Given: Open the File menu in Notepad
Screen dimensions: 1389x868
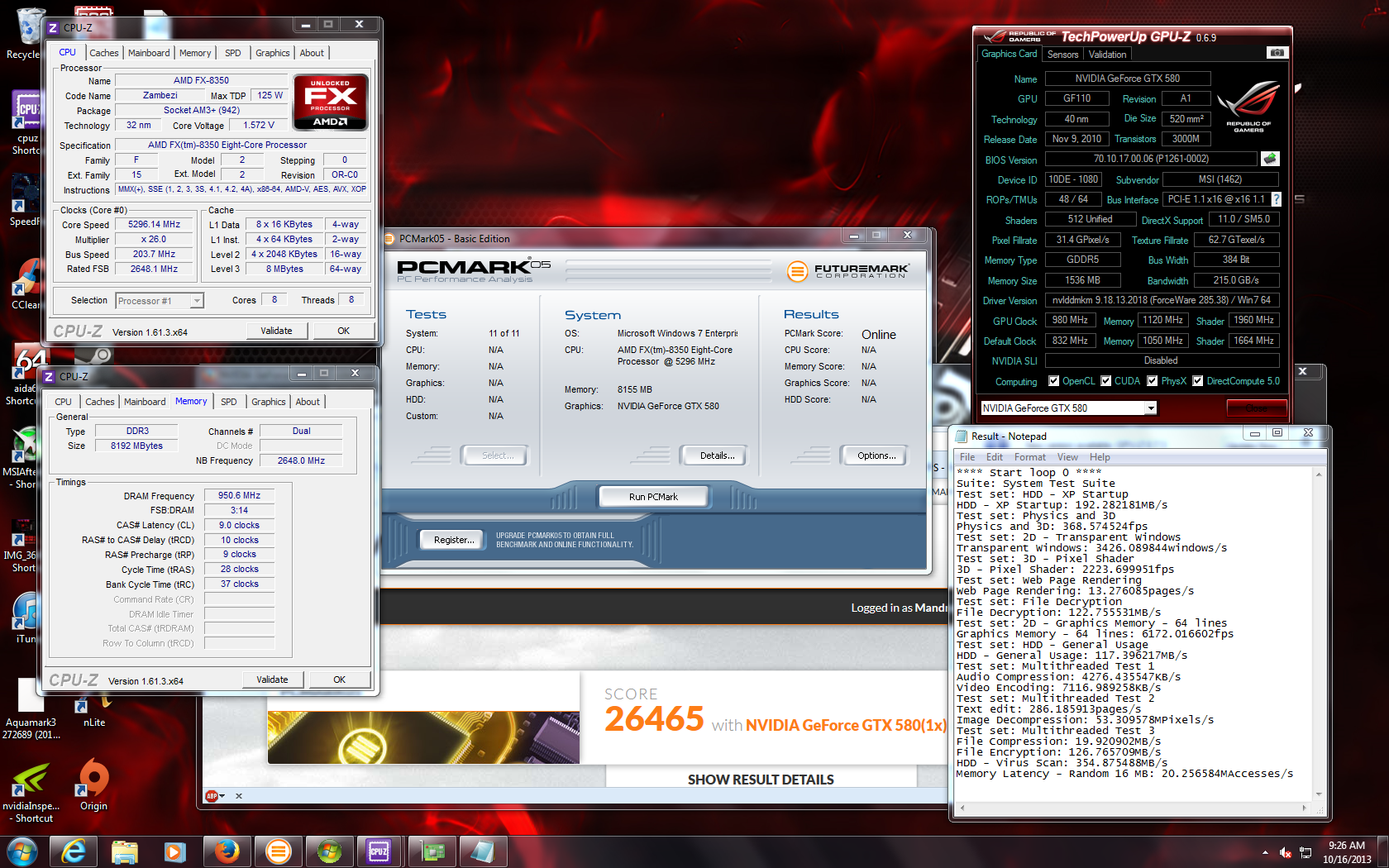Looking at the screenshot, I should point(967,457).
